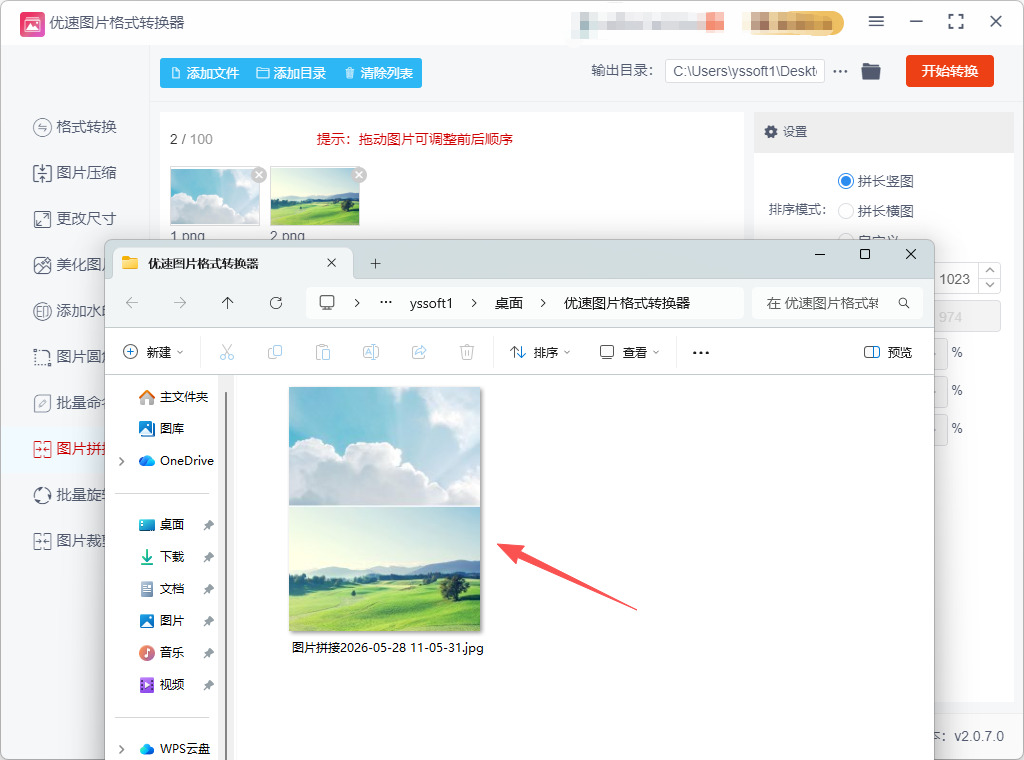Open 主文件夹 in navigation pane
This screenshot has width=1024, height=760.
(x=173, y=397)
